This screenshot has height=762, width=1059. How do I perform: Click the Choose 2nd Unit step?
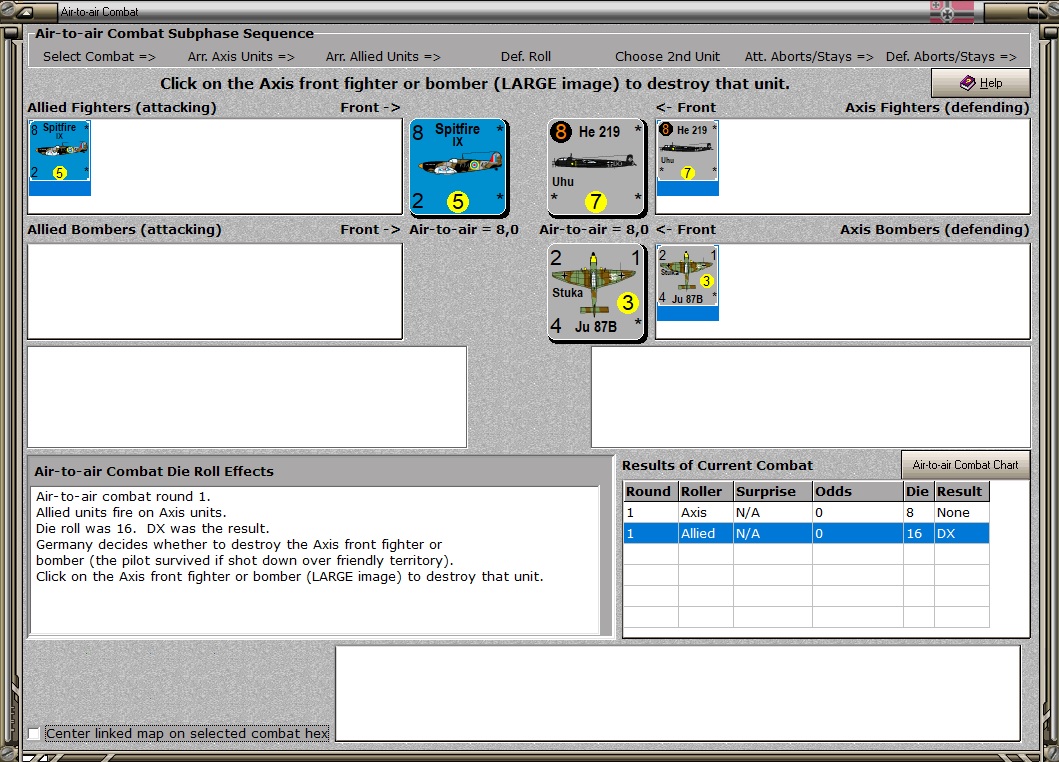(667, 57)
